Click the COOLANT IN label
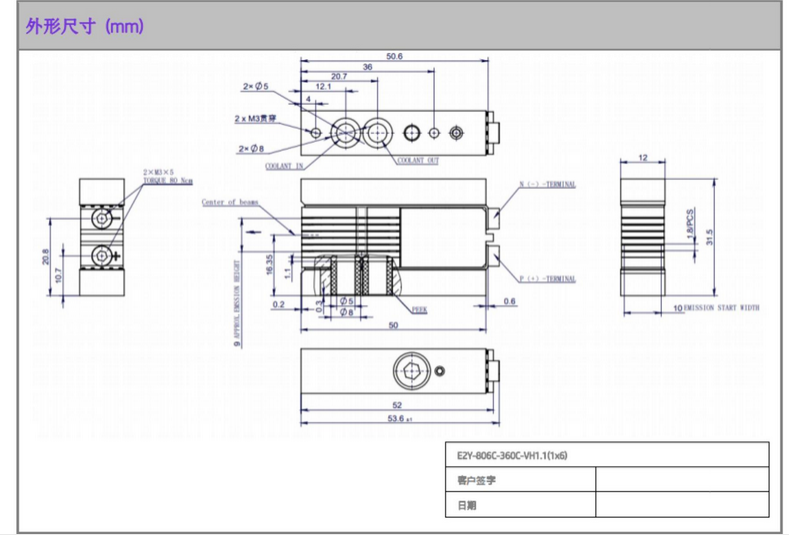The image size is (789, 535). click(x=284, y=166)
